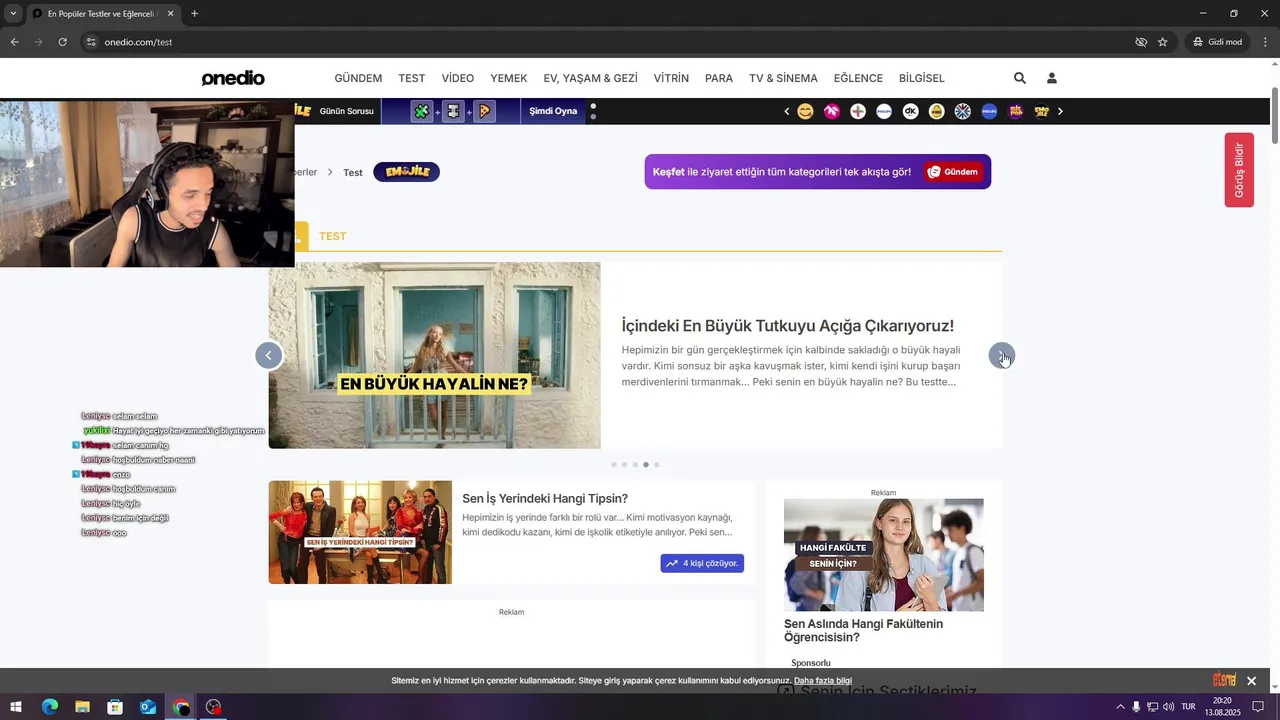
Task: Go to previous carousel slide
Action: [x=268, y=356]
